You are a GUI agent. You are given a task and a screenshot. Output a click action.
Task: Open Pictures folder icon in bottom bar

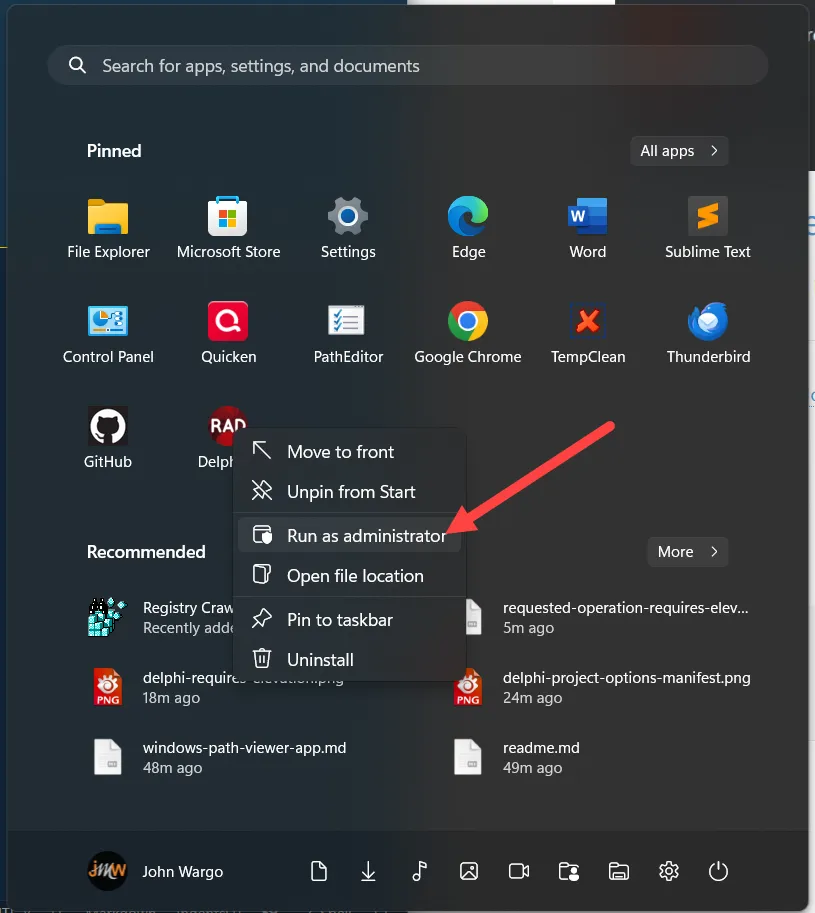469,871
